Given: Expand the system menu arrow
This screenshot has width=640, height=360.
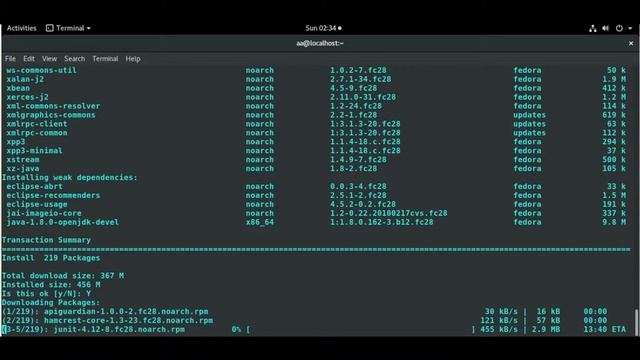Looking at the screenshot, I should (630, 28).
